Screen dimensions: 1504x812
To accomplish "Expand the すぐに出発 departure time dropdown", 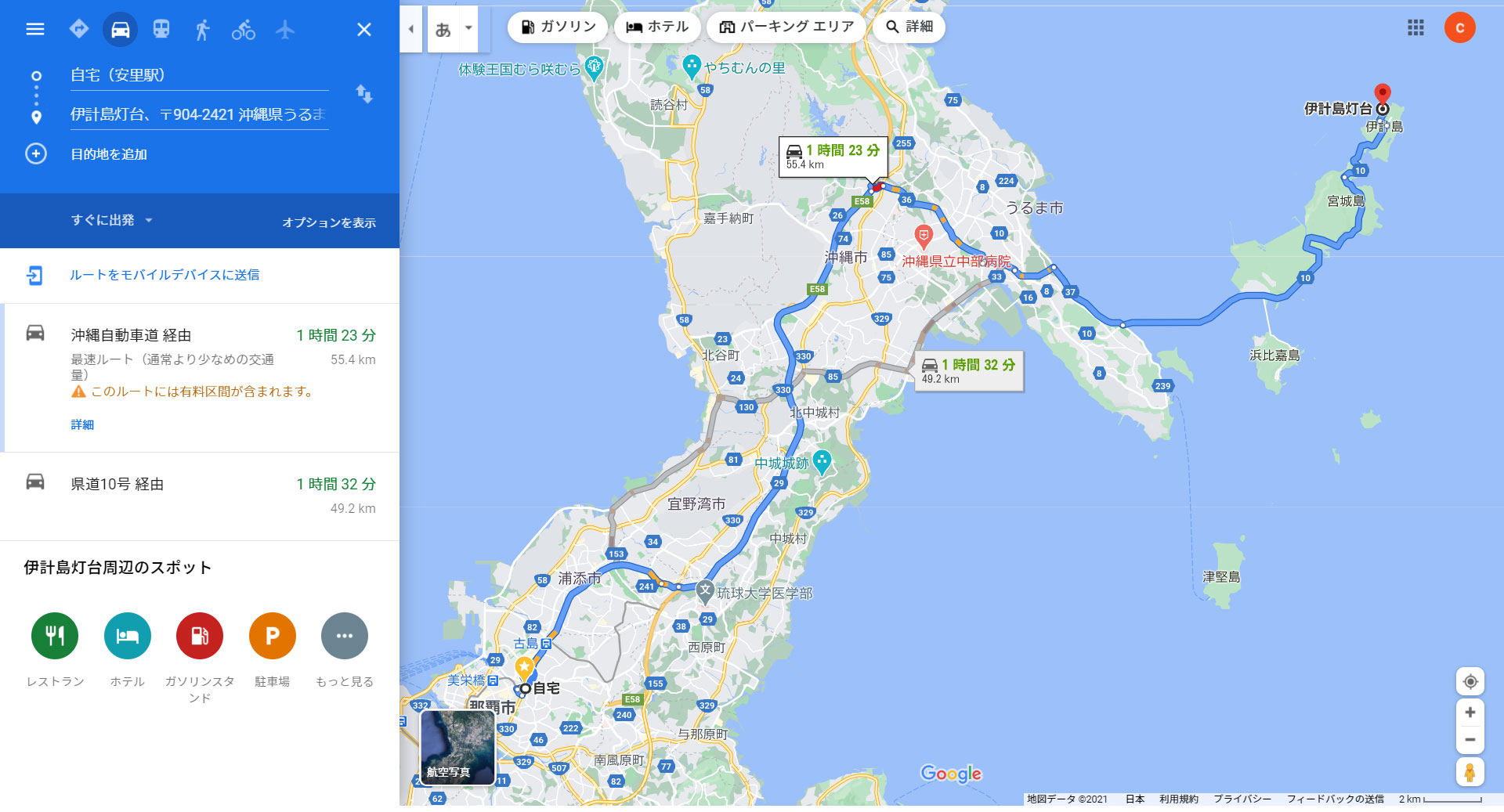I will 112,221.
